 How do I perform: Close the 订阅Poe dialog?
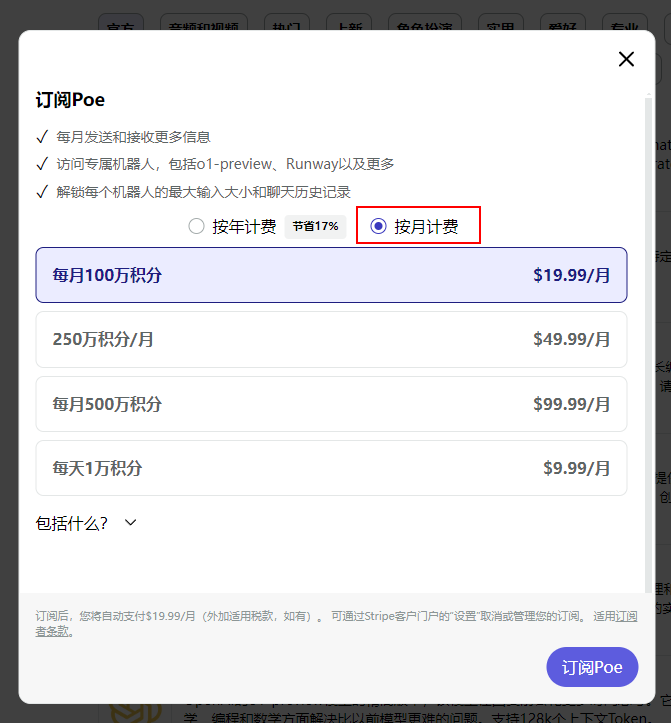[626, 59]
